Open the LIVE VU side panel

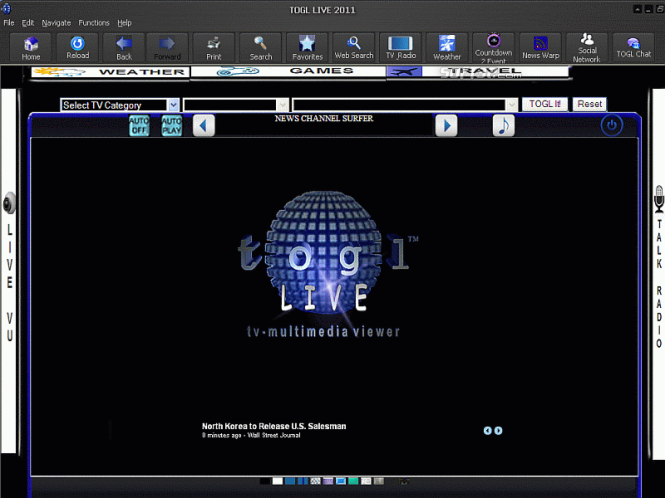(9, 271)
